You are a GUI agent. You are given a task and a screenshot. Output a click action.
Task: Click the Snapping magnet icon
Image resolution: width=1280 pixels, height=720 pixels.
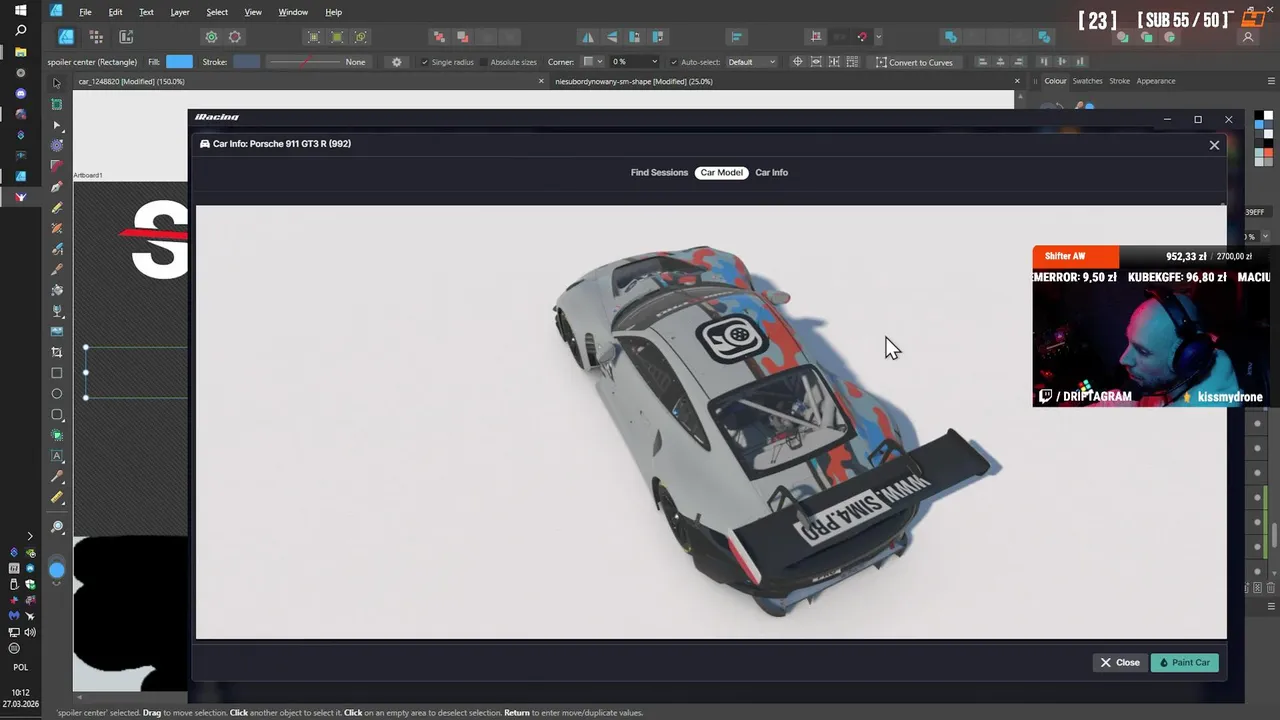pyautogui.click(x=862, y=37)
